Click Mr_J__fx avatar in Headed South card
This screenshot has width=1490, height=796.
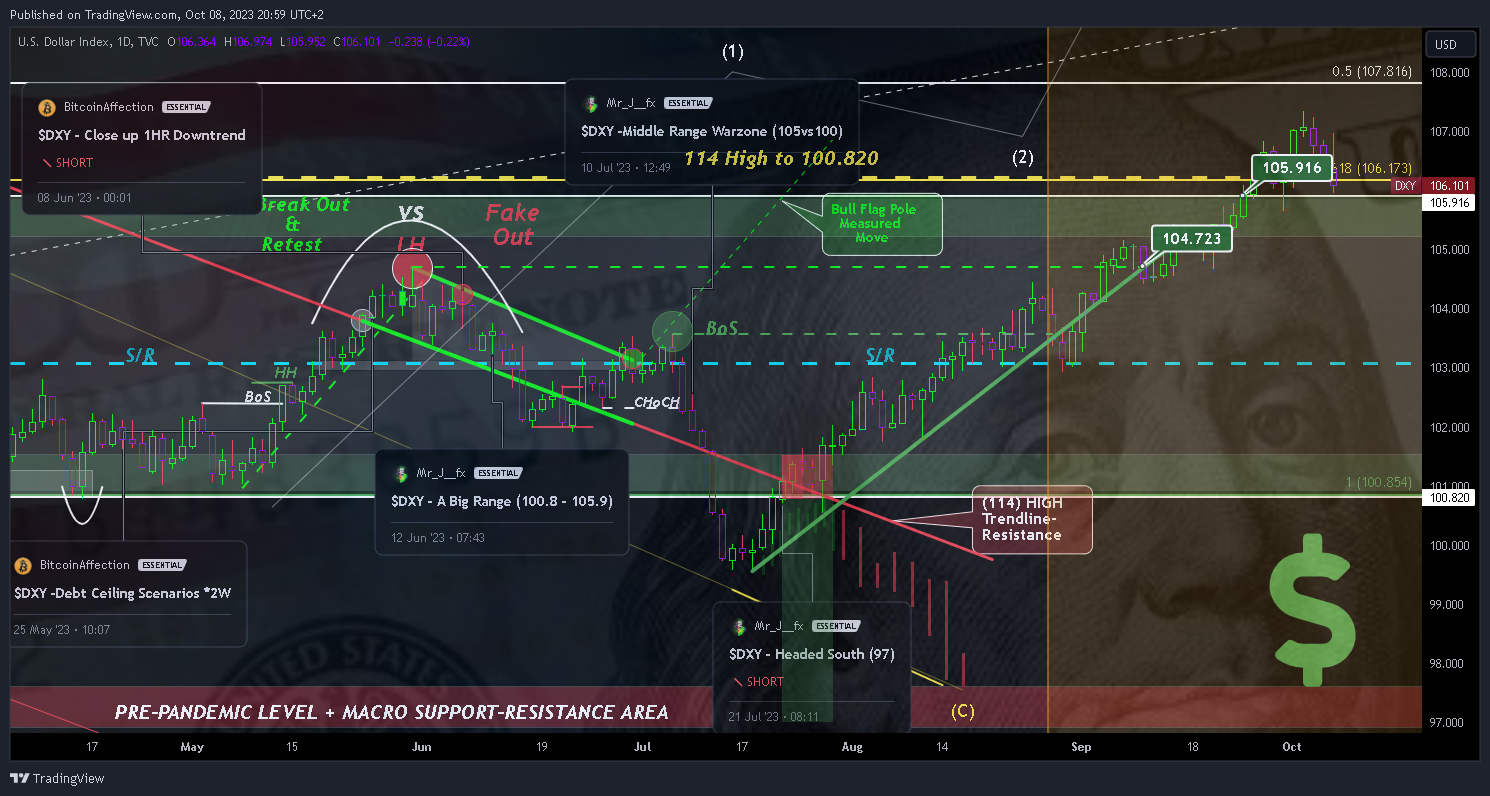[x=739, y=626]
